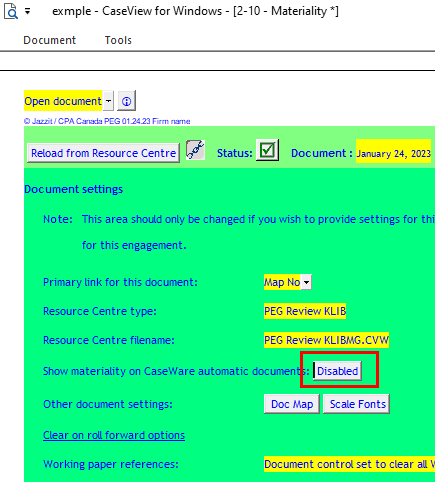
Task: Toggle the Disabled materiality button
Action: click(x=337, y=371)
